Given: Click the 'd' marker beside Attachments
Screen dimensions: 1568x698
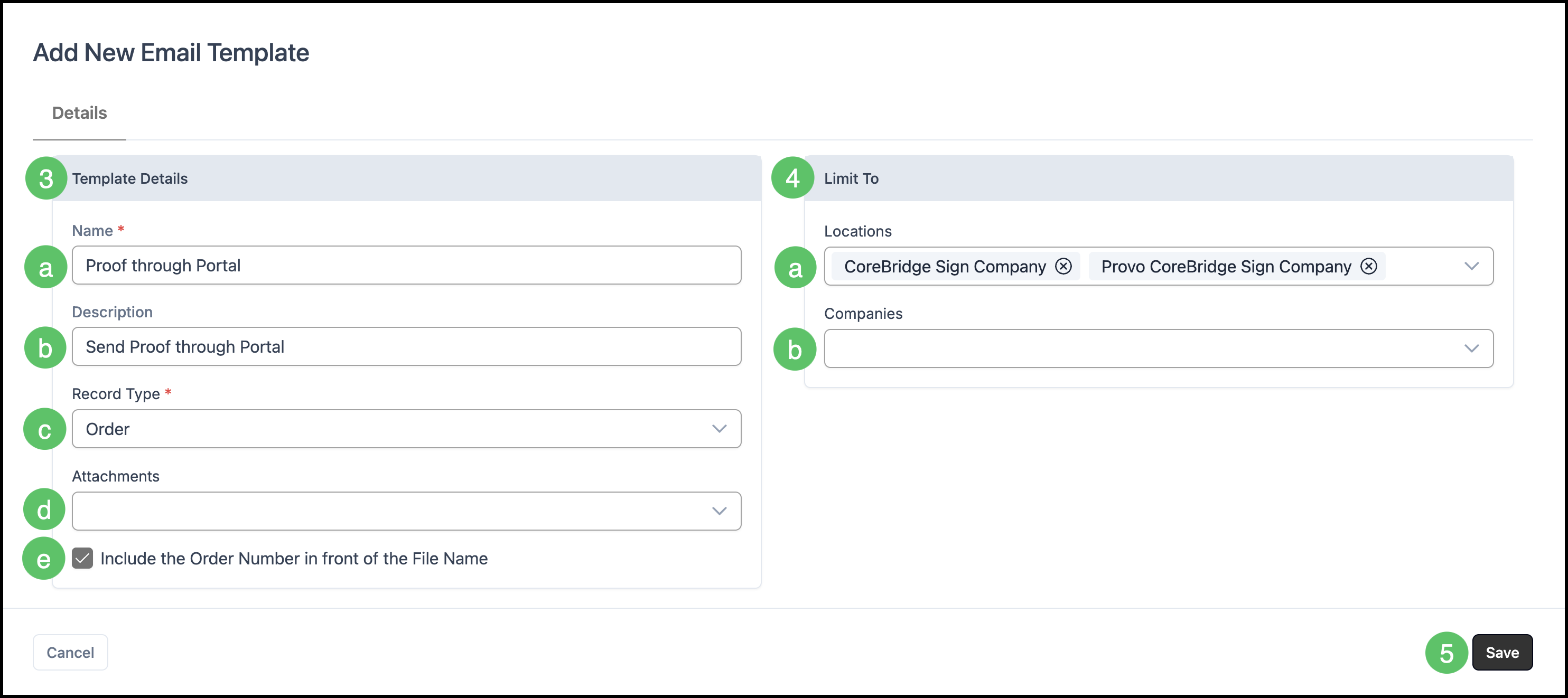Looking at the screenshot, I should [x=44, y=510].
